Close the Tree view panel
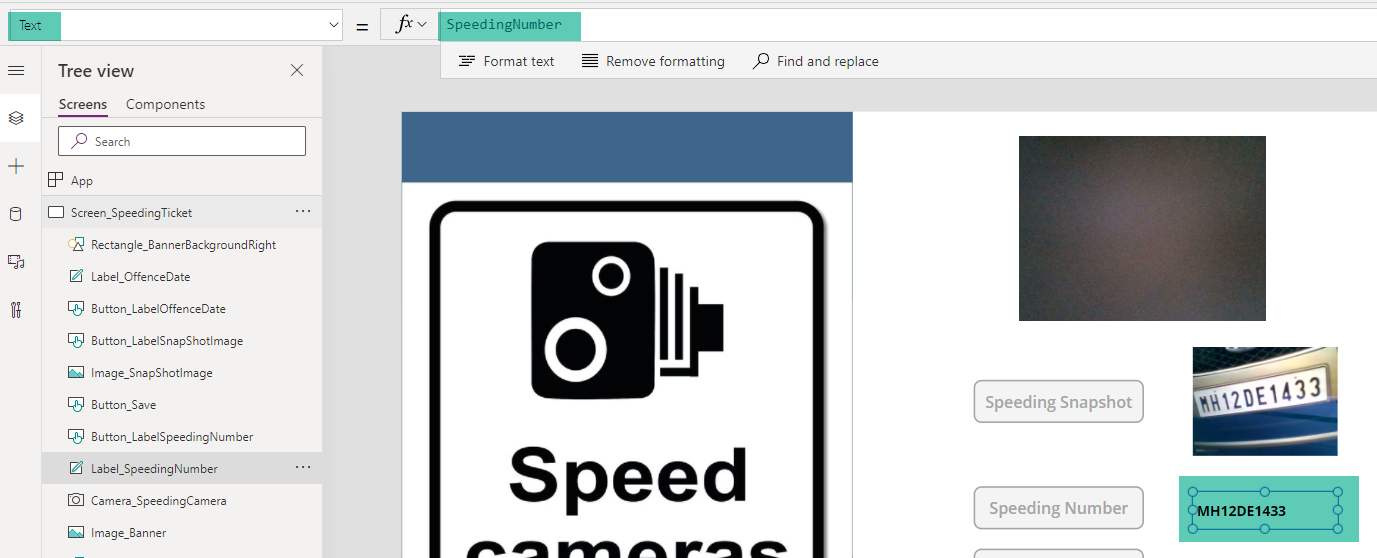1377x558 pixels. click(x=297, y=70)
